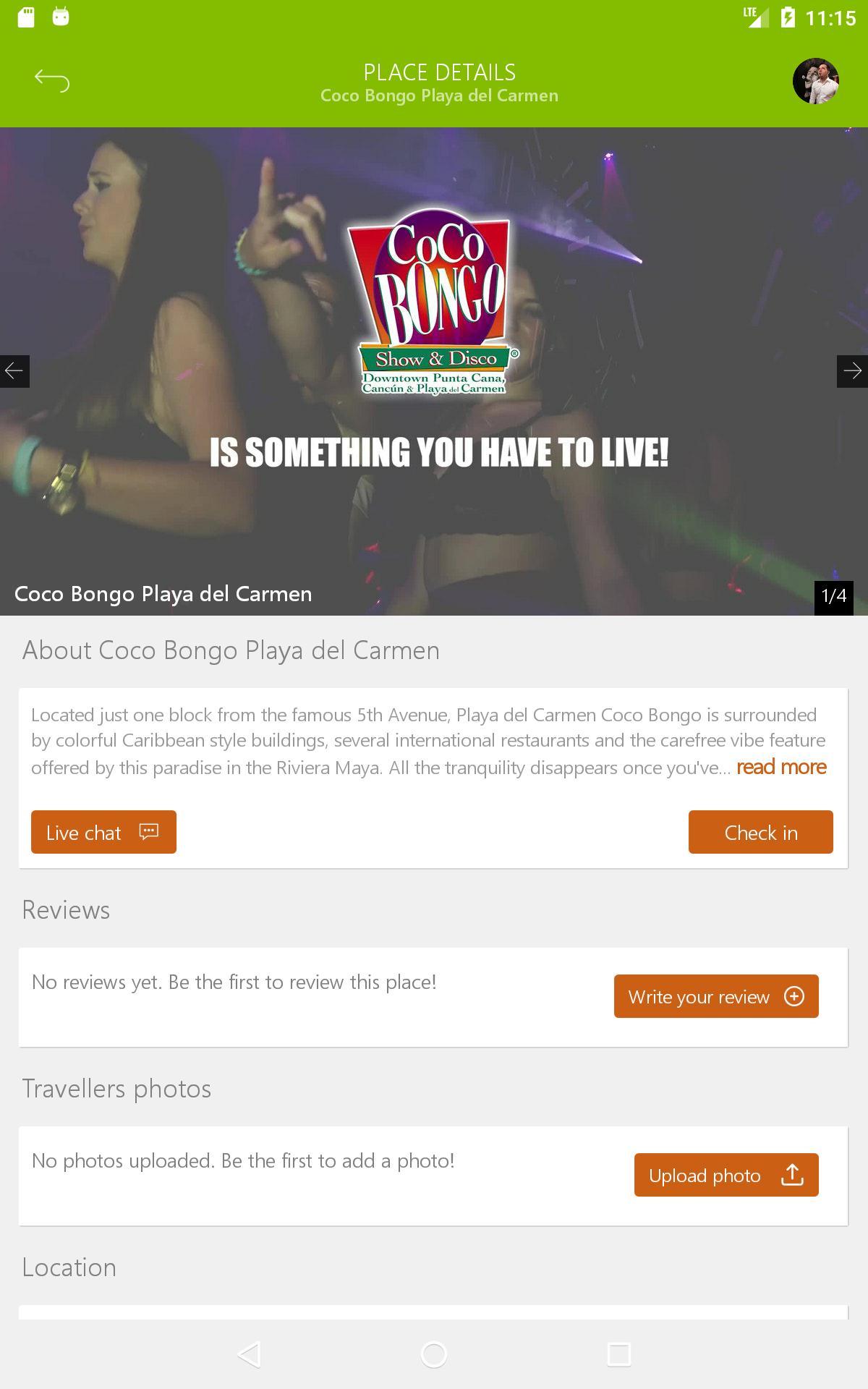Tap the About description paragraph text
868x1389 pixels.
coord(428,741)
